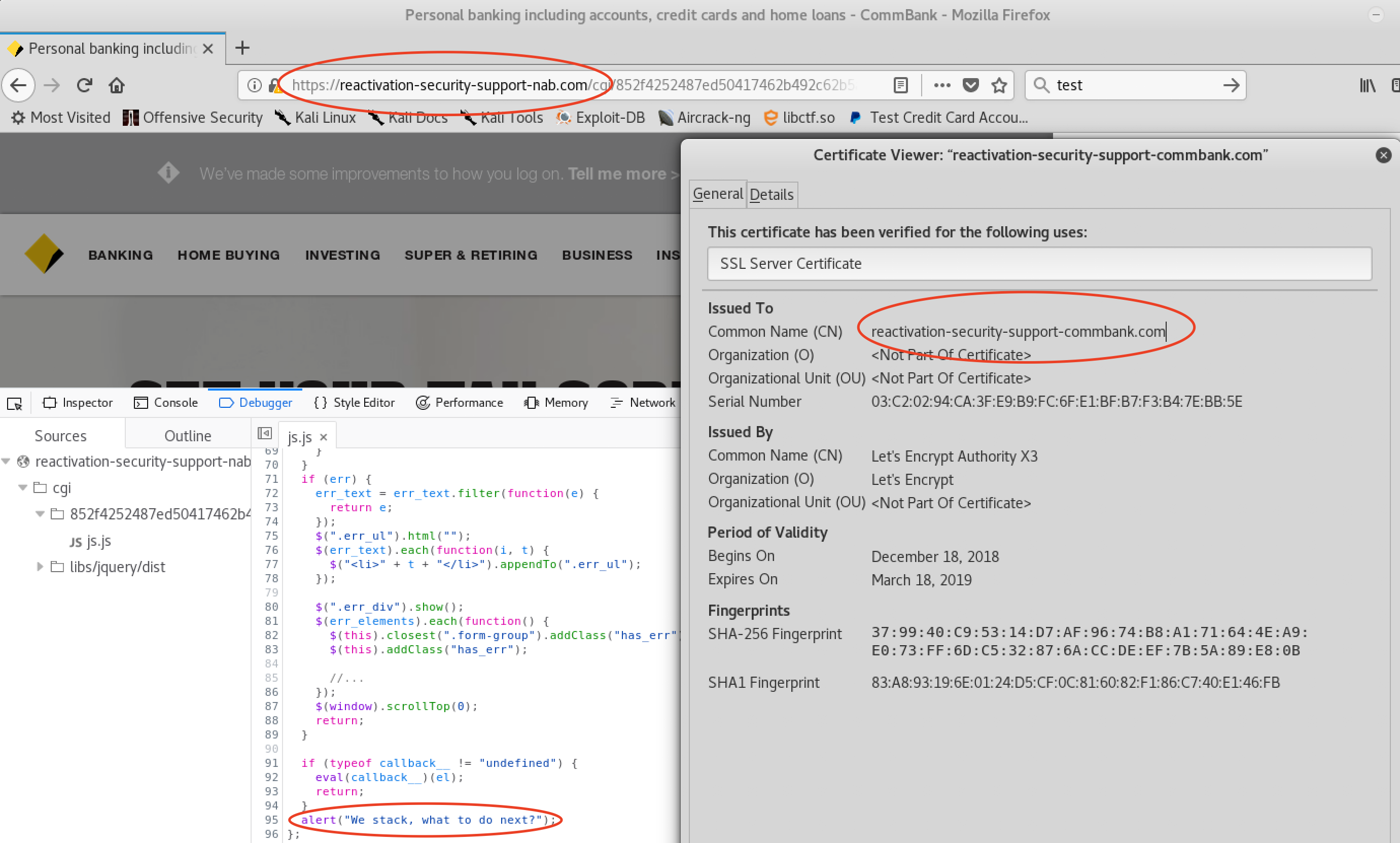Bookmark this page with the star icon
This screenshot has height=843, width=1400.
pos(999,85)
